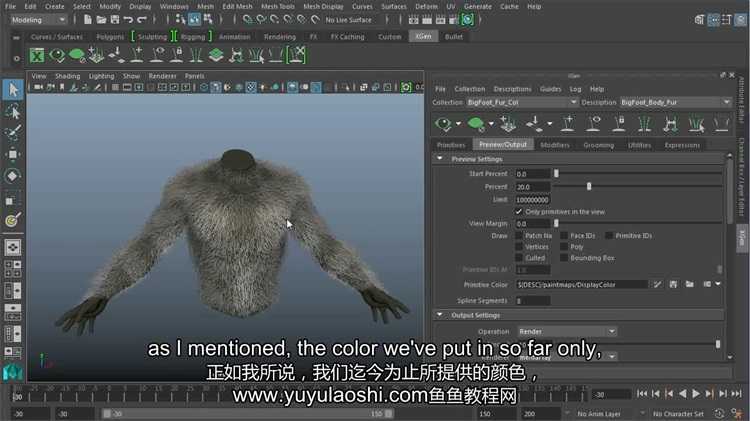This screenshot has width=750, height=421.
Task: Open the Generate menu in main menu bar
Action: coord(477,7)
